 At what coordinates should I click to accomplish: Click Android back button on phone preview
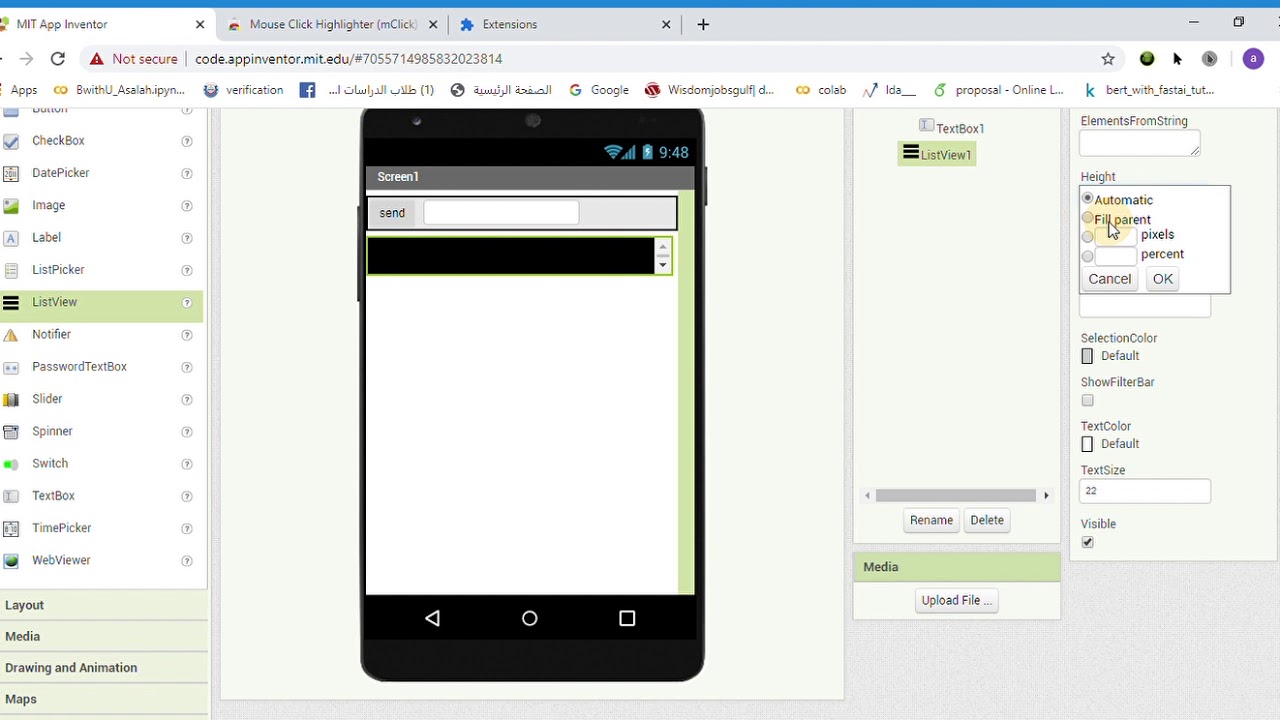tap(432, 619)
